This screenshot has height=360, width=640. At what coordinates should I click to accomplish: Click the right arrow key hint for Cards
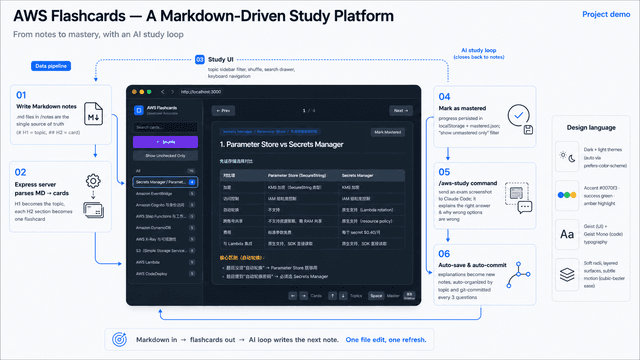point(304,296)
